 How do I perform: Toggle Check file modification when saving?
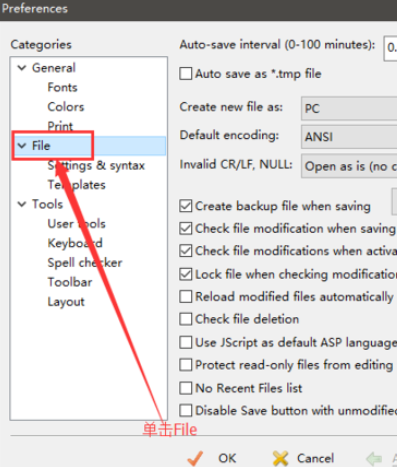coord(186,229)
